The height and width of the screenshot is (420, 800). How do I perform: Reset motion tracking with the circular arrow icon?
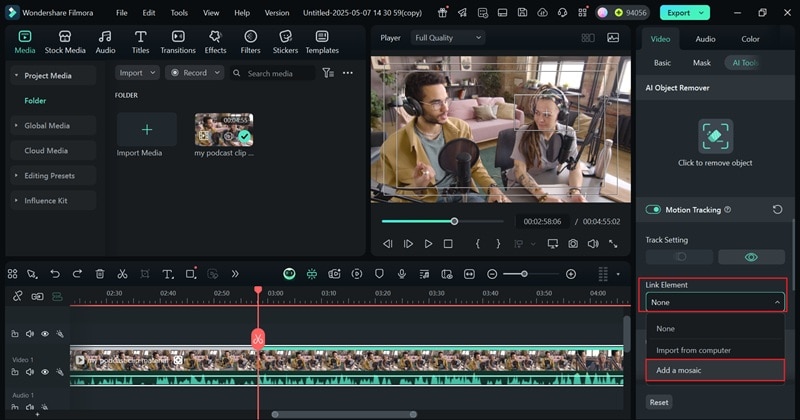(777, 210)
